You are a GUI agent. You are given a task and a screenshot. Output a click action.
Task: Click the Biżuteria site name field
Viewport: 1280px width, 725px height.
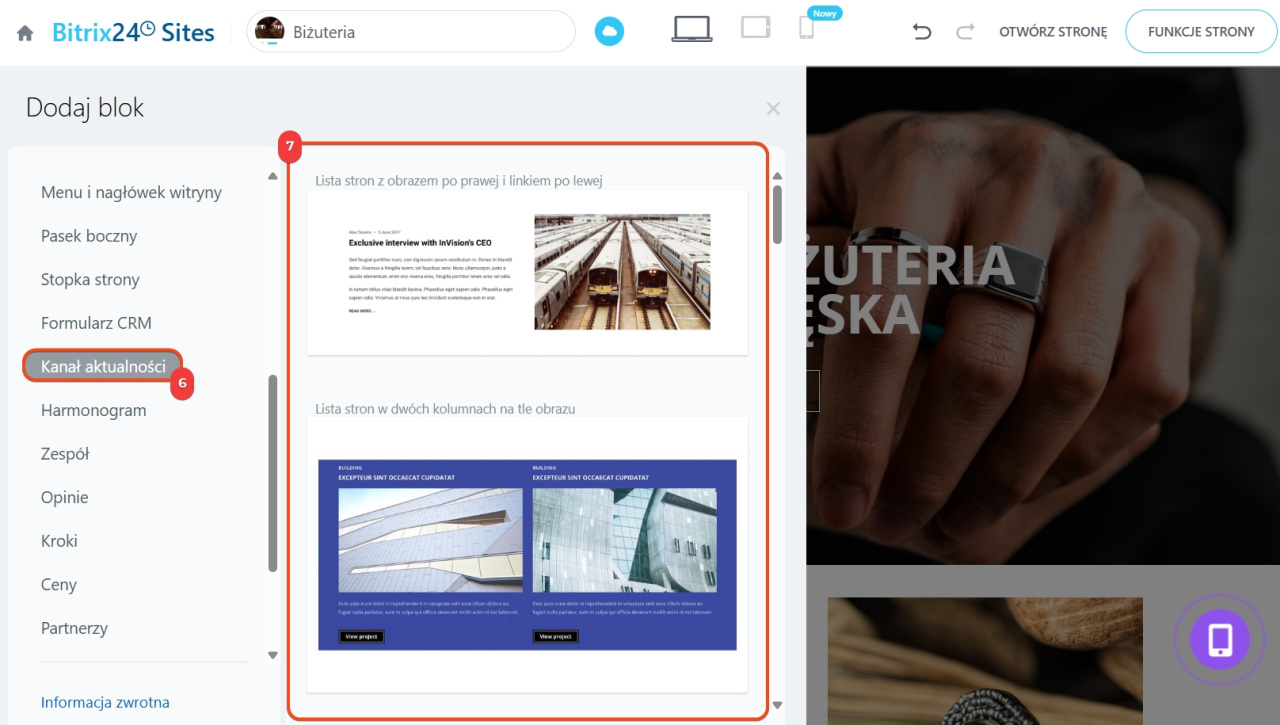click(x=411, y=32)
